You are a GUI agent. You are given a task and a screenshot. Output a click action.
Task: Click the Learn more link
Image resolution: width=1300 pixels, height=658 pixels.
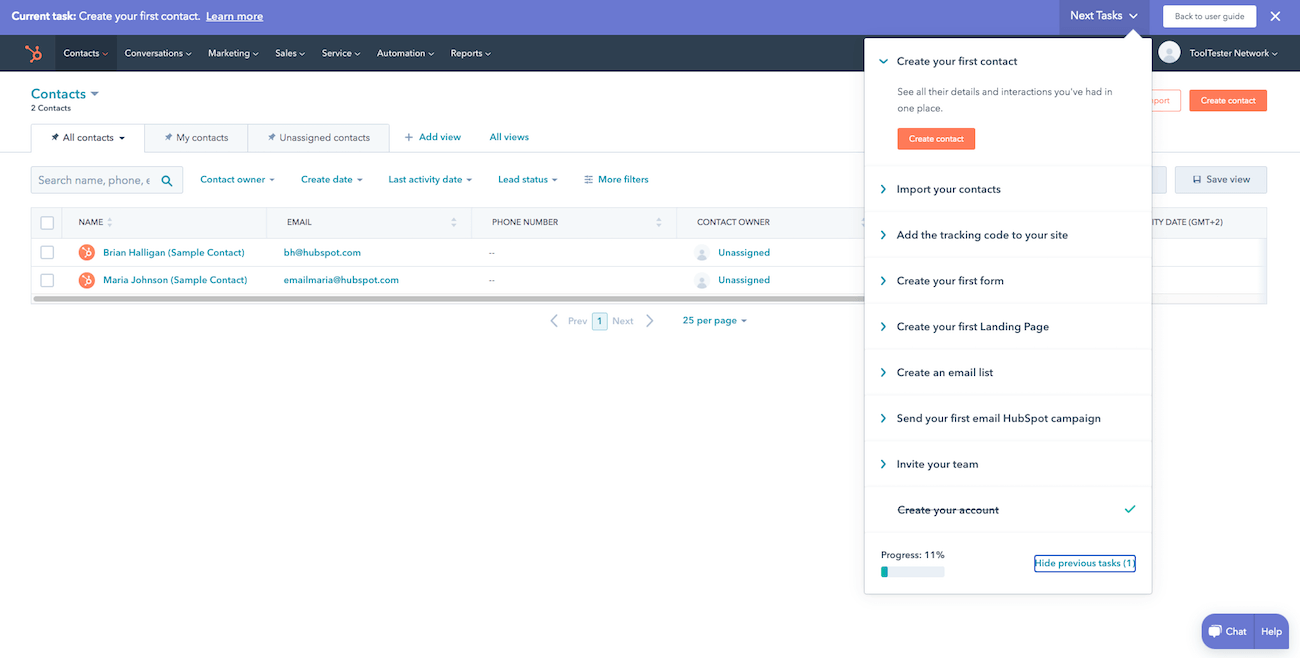(235, 17)
